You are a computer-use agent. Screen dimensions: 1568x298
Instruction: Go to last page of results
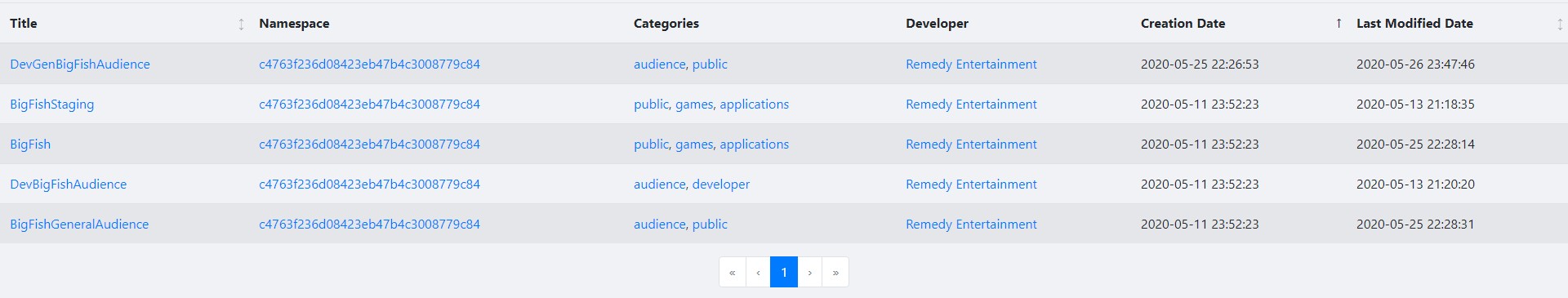(835, 272)
